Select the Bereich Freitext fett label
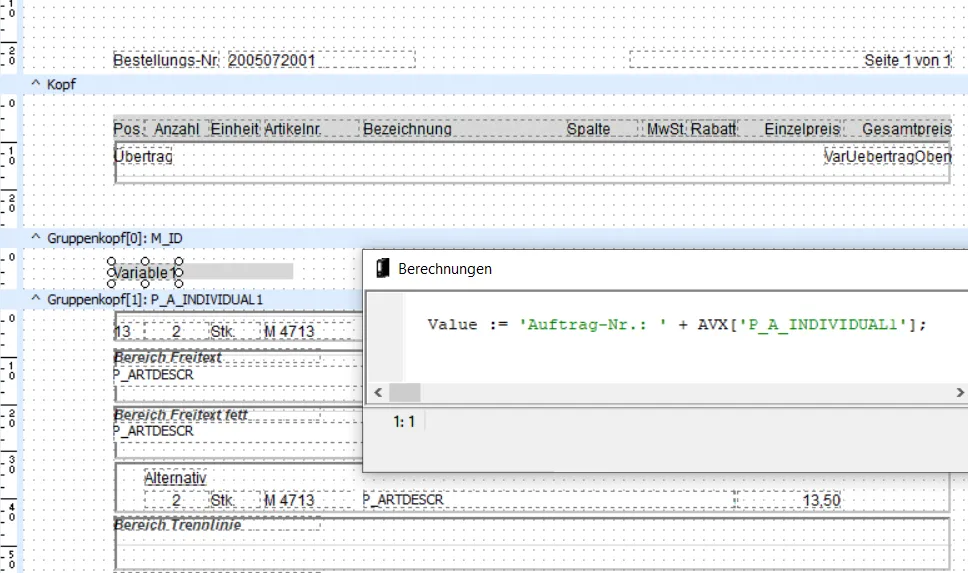 click(180, 415)
